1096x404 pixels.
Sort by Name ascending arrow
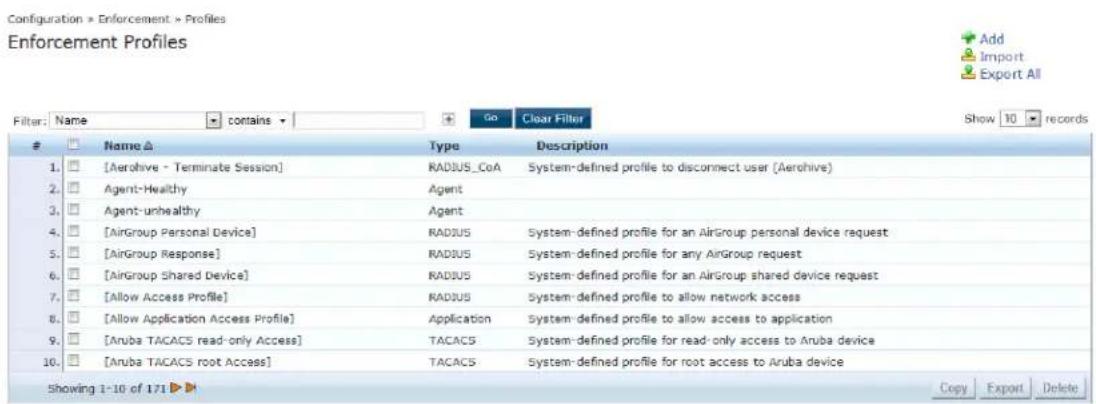pos(148,147)
